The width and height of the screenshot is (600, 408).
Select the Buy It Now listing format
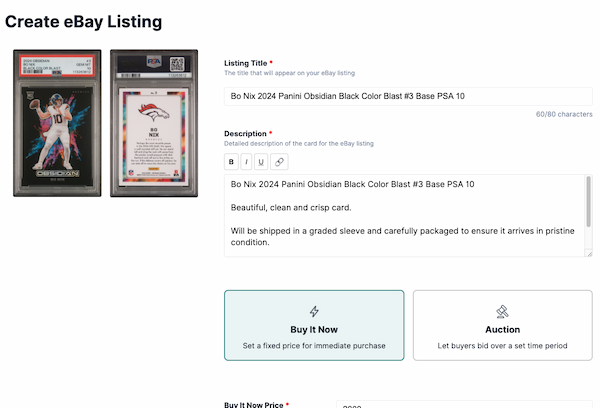click(314, 325)
